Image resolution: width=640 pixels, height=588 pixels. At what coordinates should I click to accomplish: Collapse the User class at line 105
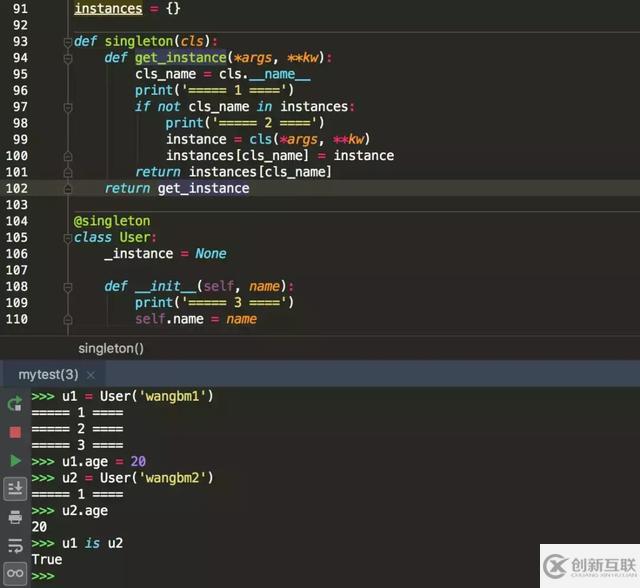pyautogui.click(x=68, y=238)
